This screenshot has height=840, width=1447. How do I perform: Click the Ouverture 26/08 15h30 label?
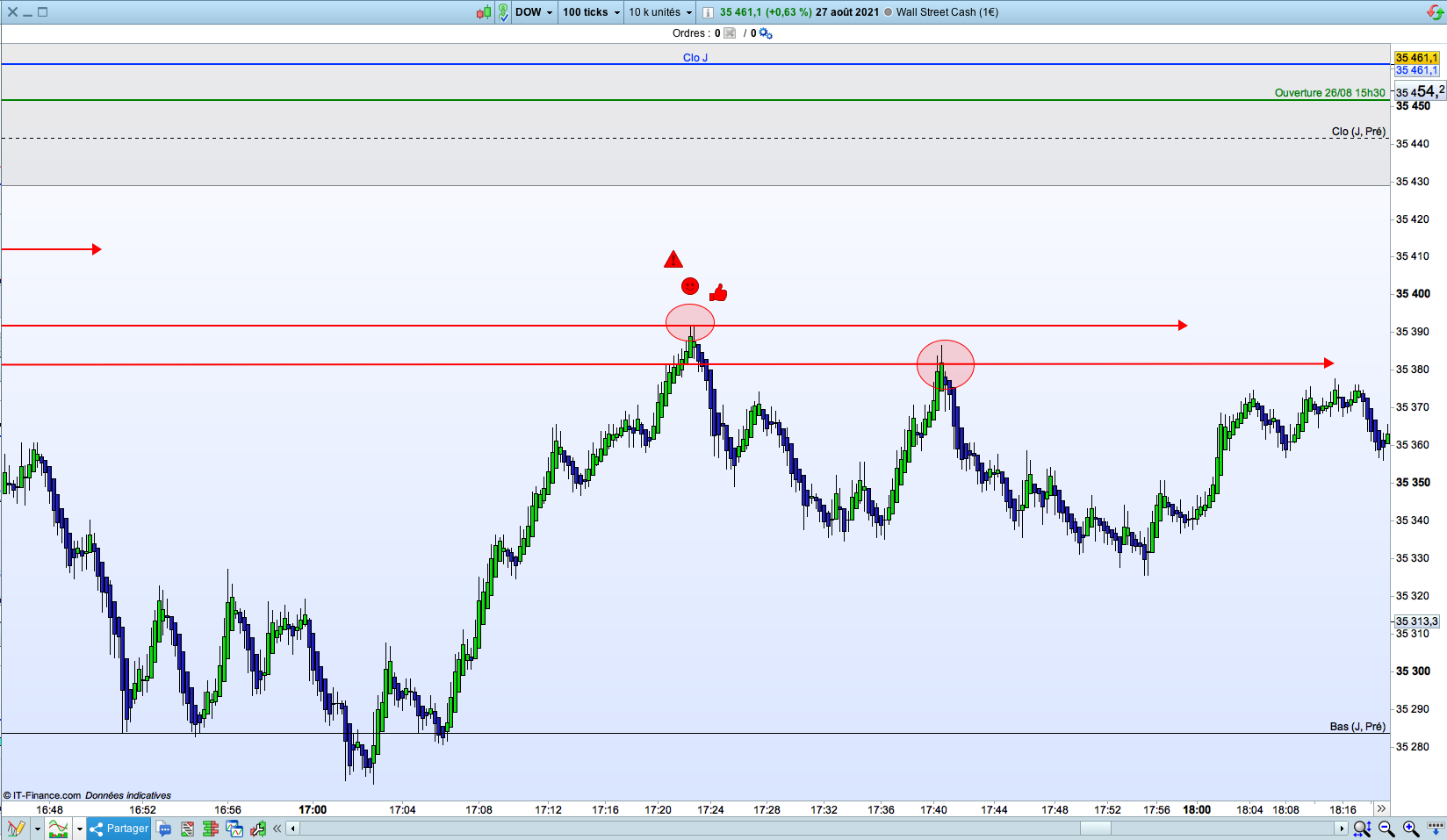click(1329, 93)
